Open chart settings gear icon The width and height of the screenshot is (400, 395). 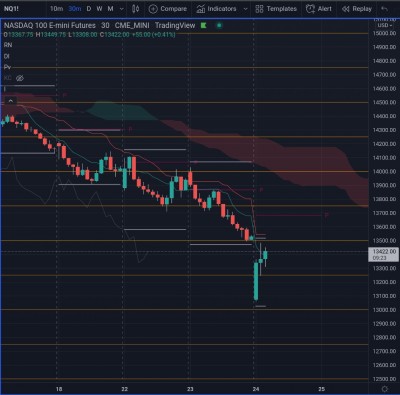click(385, 389)
